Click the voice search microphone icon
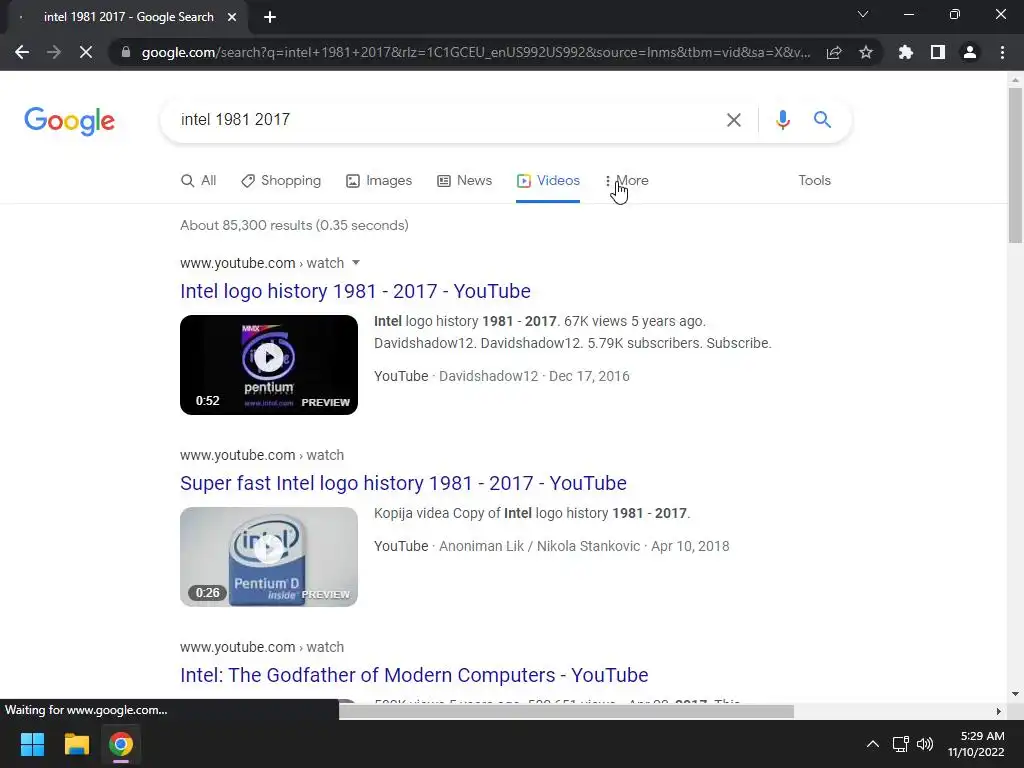The image size is (1024, 768). click(782, 120)
